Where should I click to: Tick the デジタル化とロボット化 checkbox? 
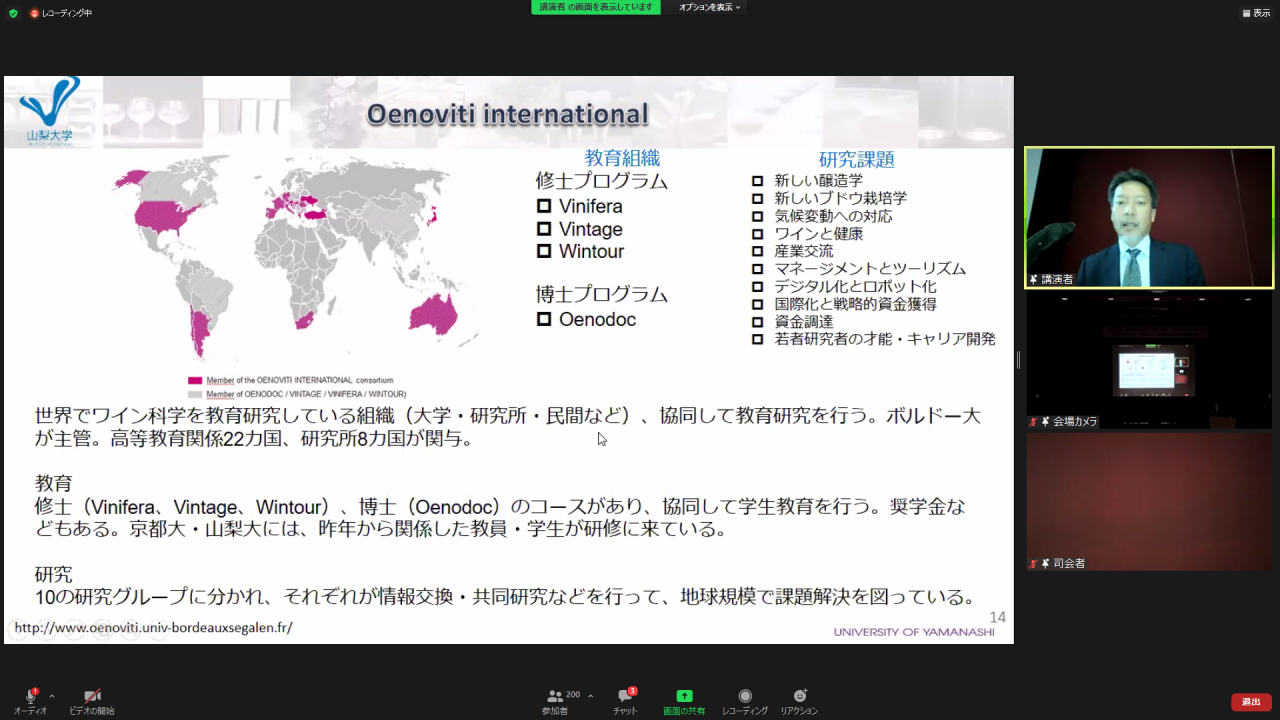[758, 287]
